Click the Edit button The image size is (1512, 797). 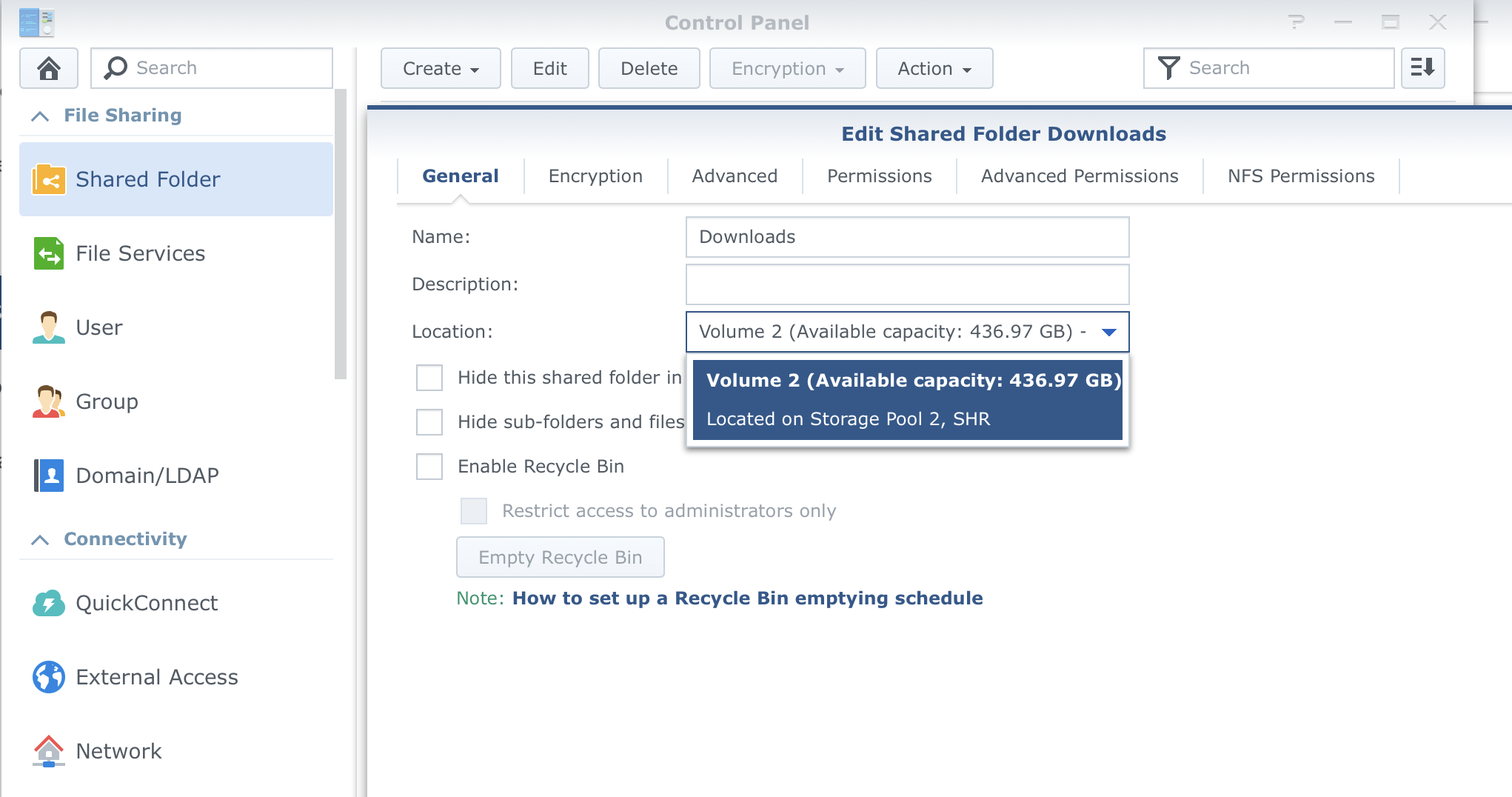550,68
